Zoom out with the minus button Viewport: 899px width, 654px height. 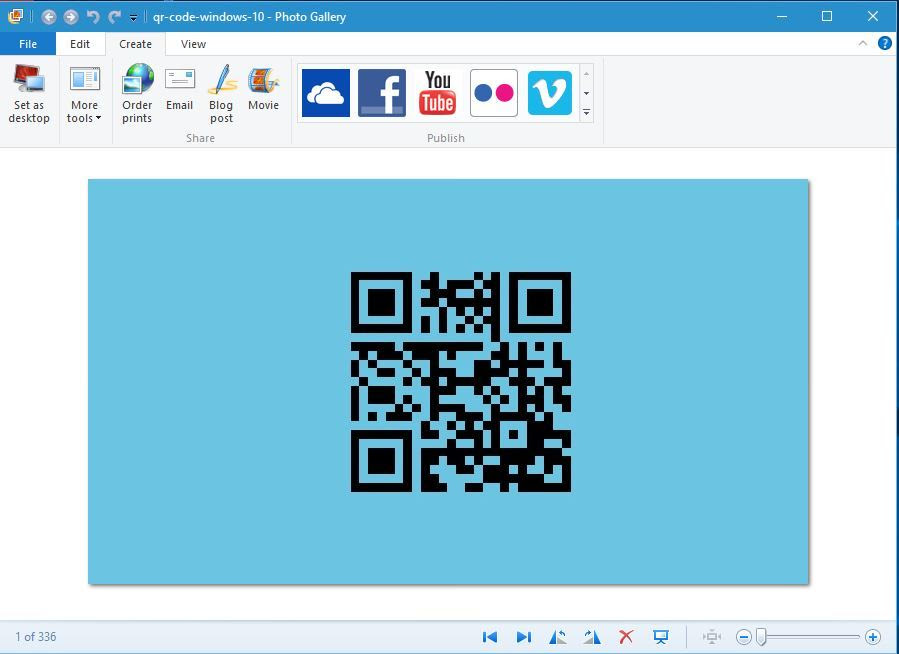pyautogui.click(x=744, y=637)
